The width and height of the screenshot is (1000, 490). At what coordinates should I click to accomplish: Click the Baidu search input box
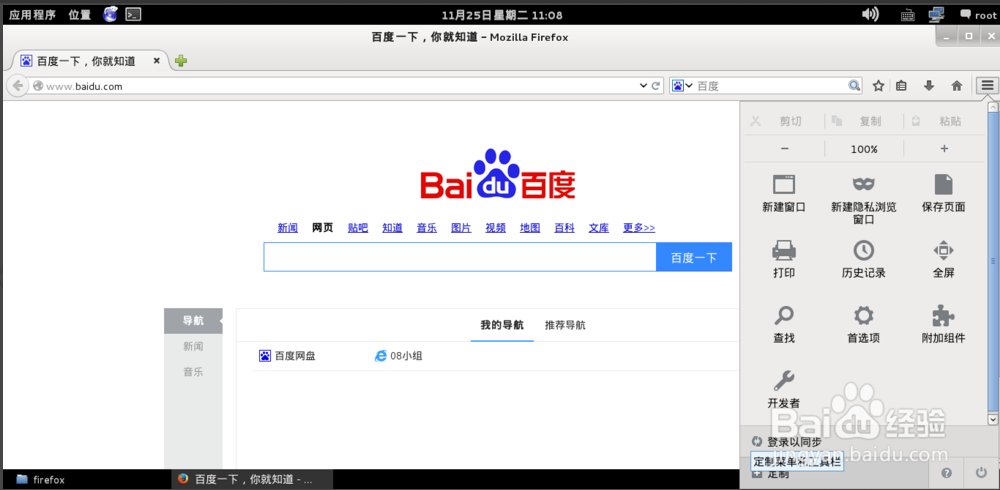460,257
